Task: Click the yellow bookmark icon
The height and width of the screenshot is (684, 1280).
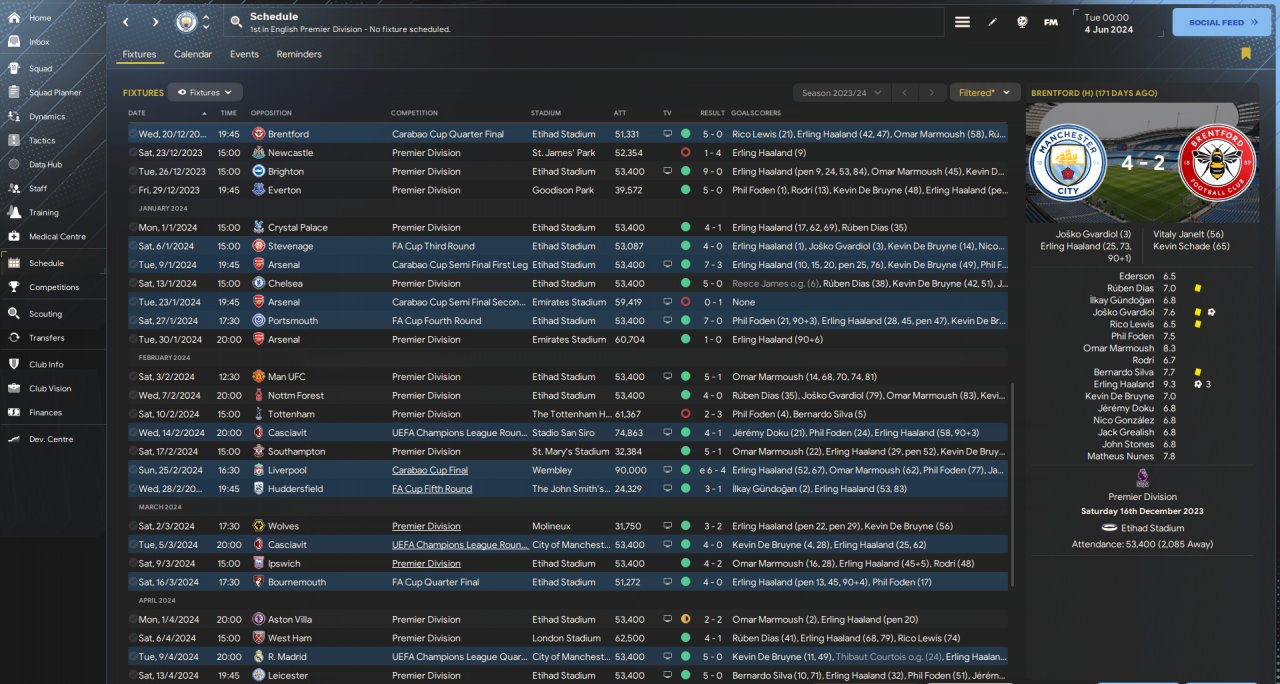Action: tap(1246, 54)
